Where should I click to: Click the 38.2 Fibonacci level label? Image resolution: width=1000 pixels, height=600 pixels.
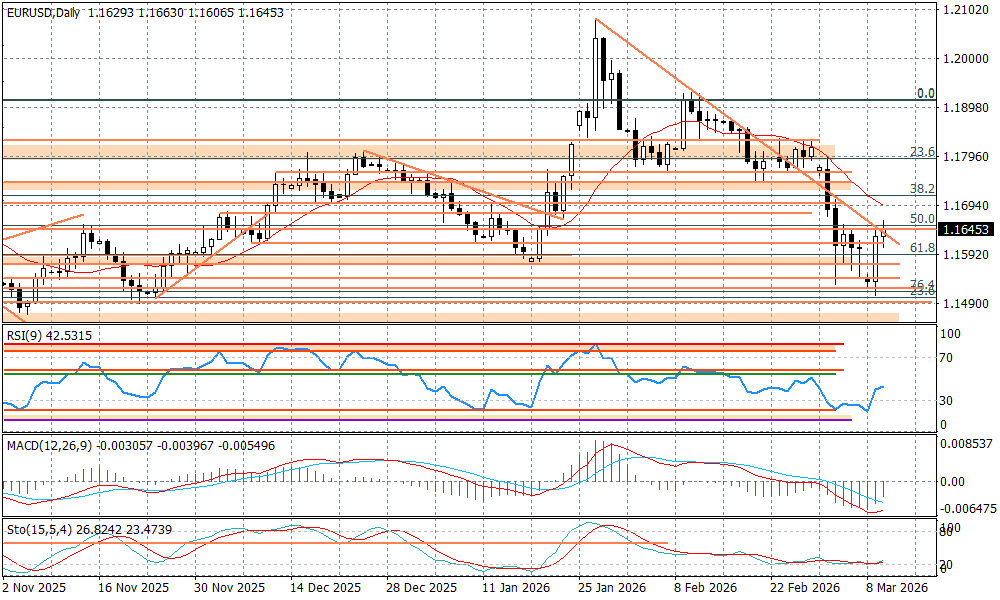921,188
